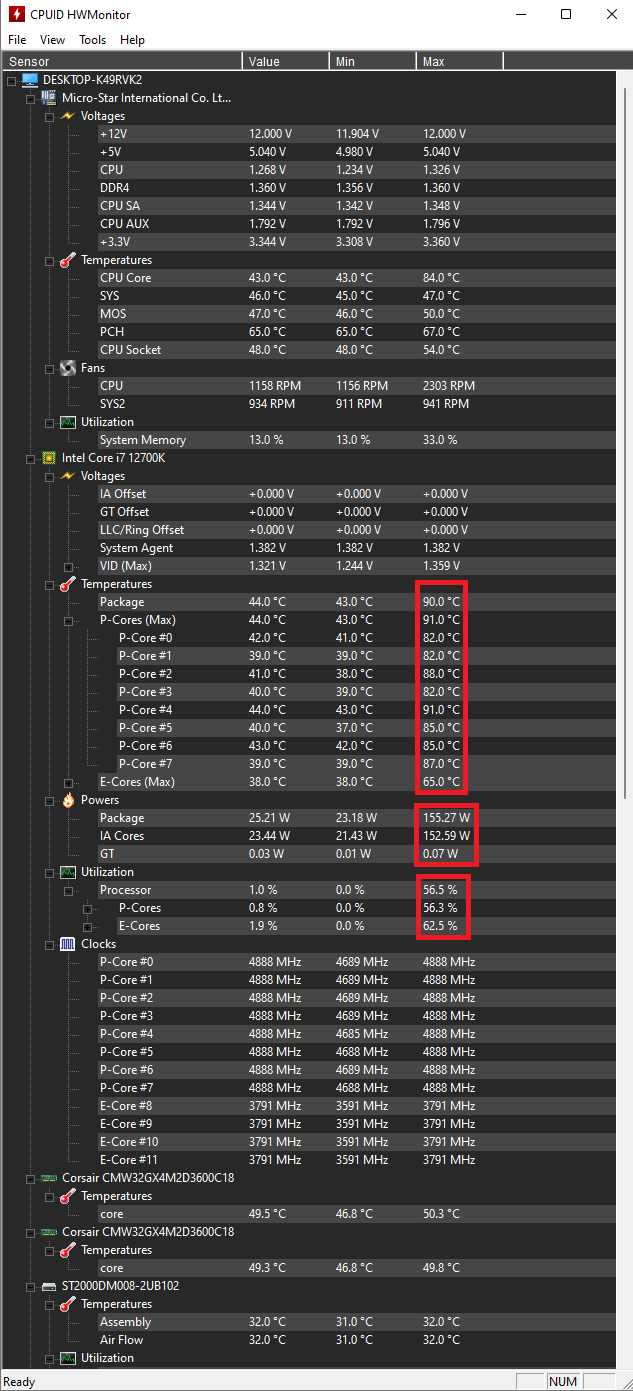Expand the E-Cores utilization node
Screen dimensions: 633x1391
pos(87,926)
